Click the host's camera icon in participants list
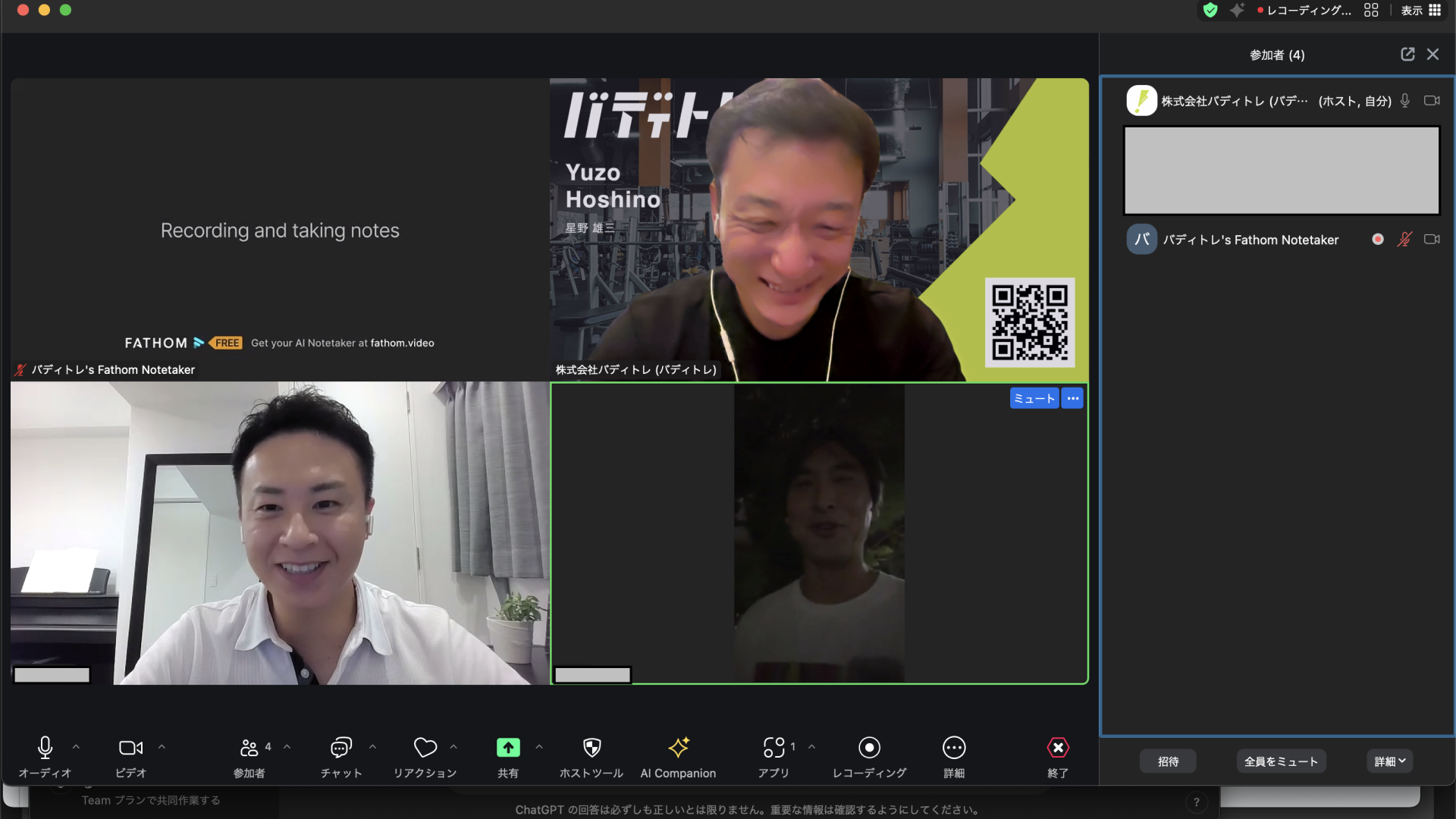1456x819 pixels. click(1432, 101)
